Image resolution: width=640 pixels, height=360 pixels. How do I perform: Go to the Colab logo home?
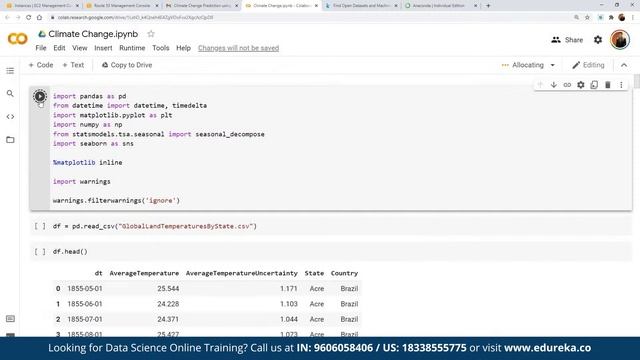coord(18,39)
